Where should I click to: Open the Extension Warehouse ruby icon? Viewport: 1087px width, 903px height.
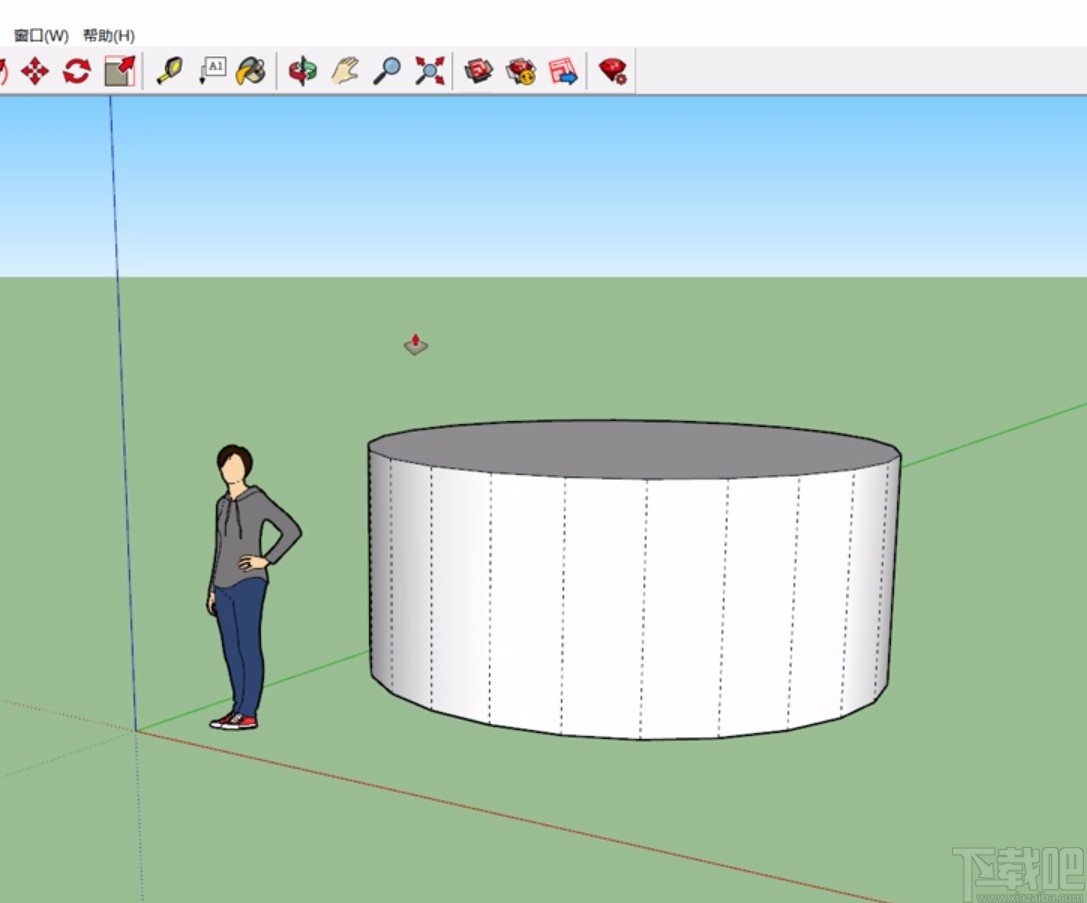pyautogui.click(x=611, y=70)
